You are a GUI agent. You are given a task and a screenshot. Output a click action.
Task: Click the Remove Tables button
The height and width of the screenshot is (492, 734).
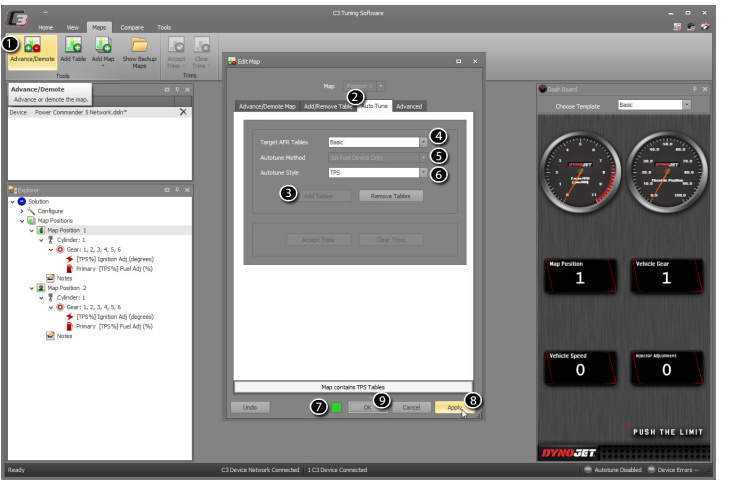[x=391, y=196]
